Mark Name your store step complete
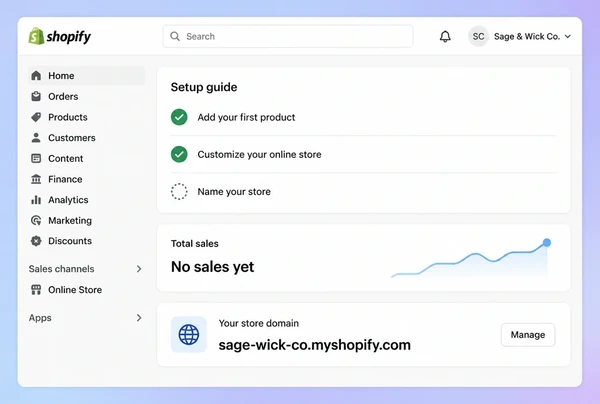This screenshot has width=600, height=404. coord(179,191)
